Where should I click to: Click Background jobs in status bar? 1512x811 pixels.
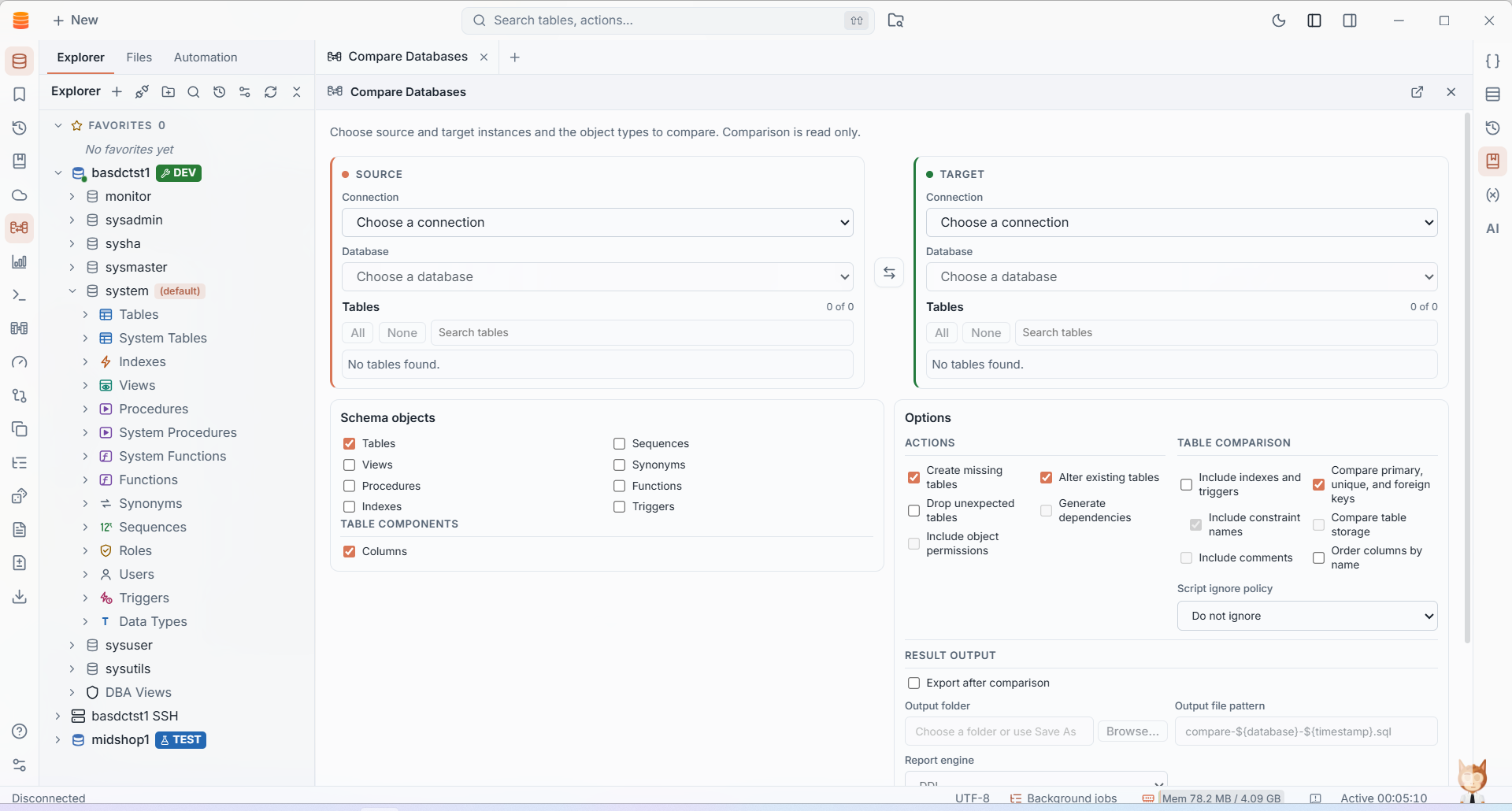pyautogui.click(x=1063, y=798)
